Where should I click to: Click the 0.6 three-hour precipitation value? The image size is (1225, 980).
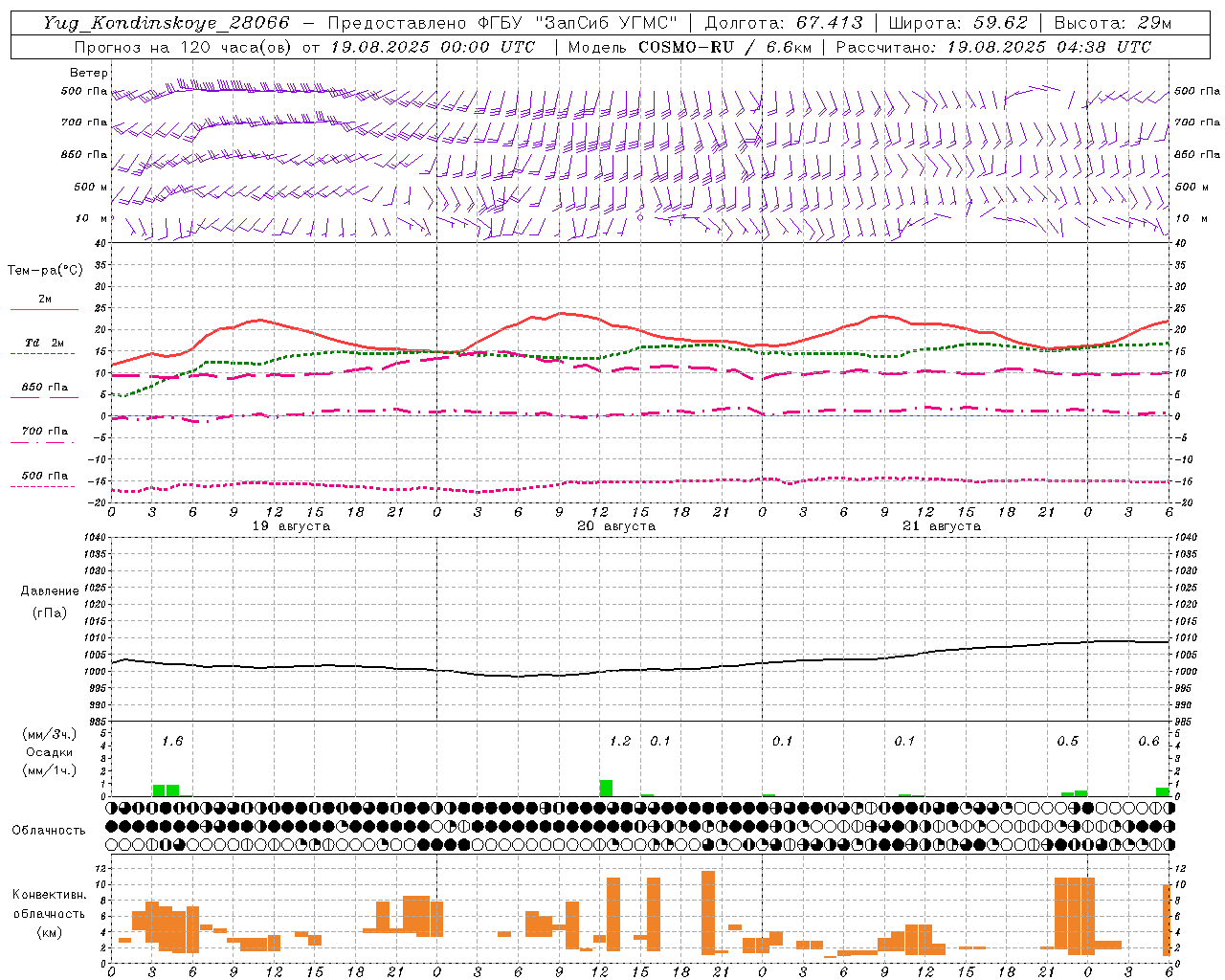pos(1148,741)
